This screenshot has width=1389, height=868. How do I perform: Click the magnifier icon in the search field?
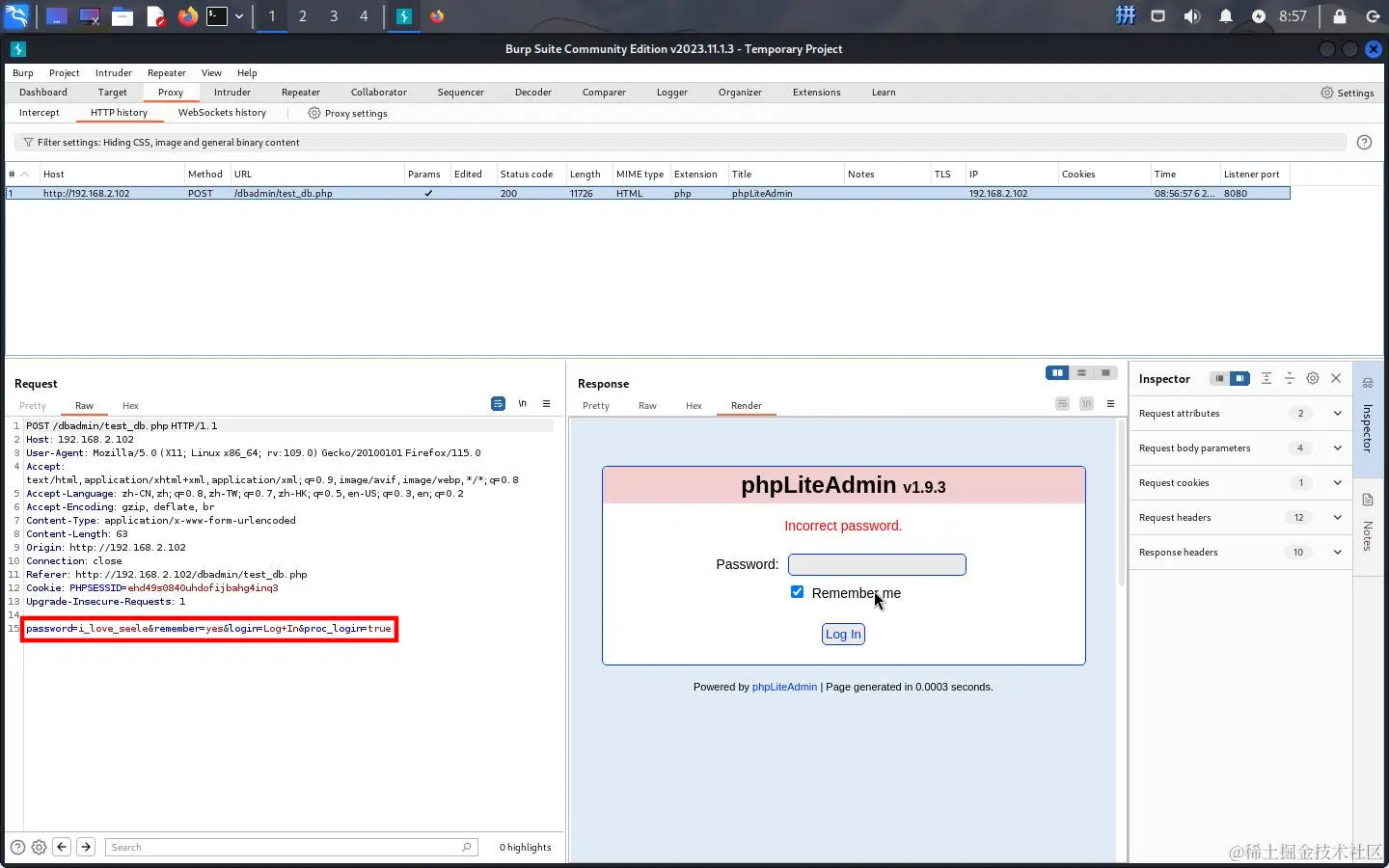coord(467,848)
